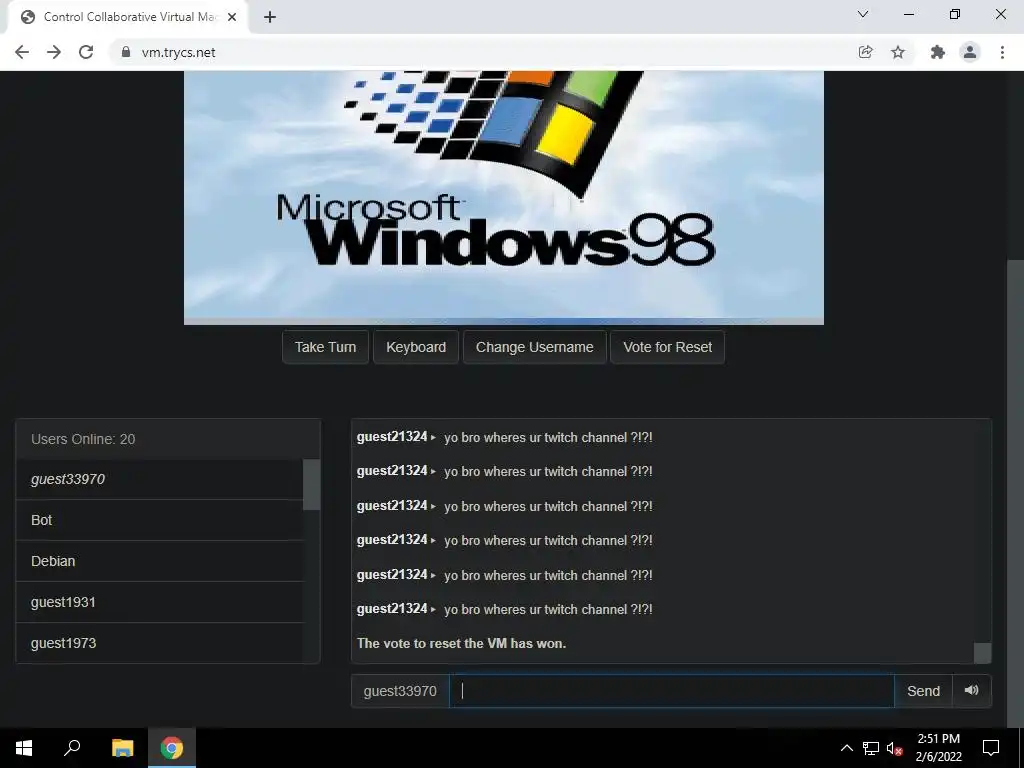
Task: Click the Take Turn button
Action: [x=325, y=347]
